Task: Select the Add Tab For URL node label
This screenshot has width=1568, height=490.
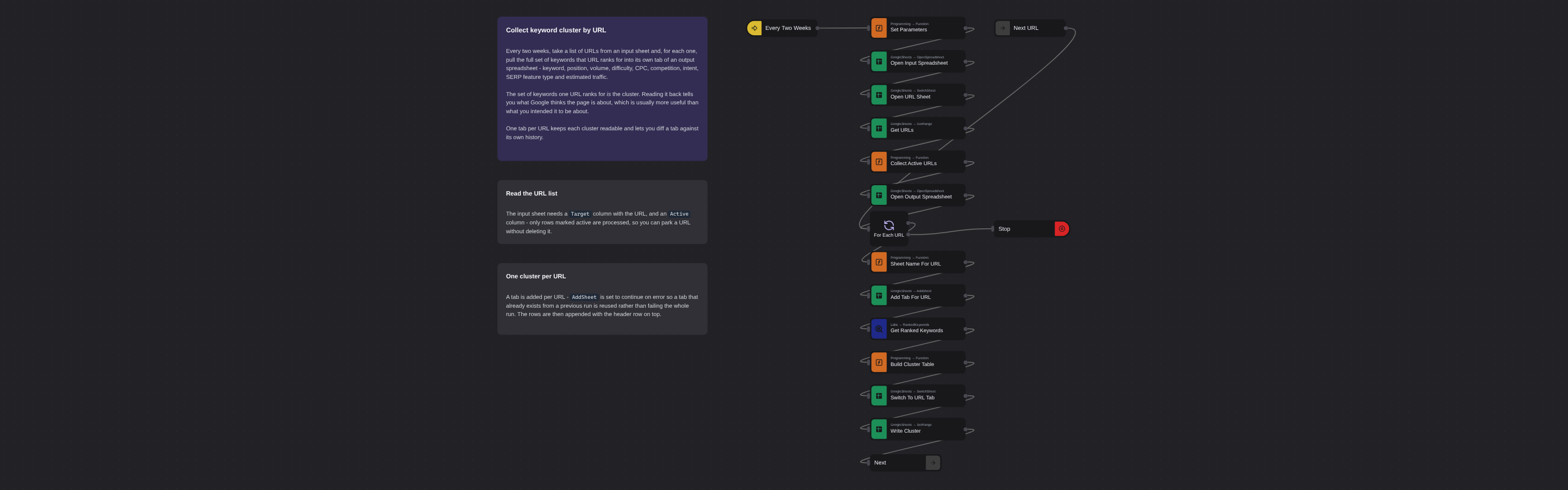Action: click(x=910, y=297)
